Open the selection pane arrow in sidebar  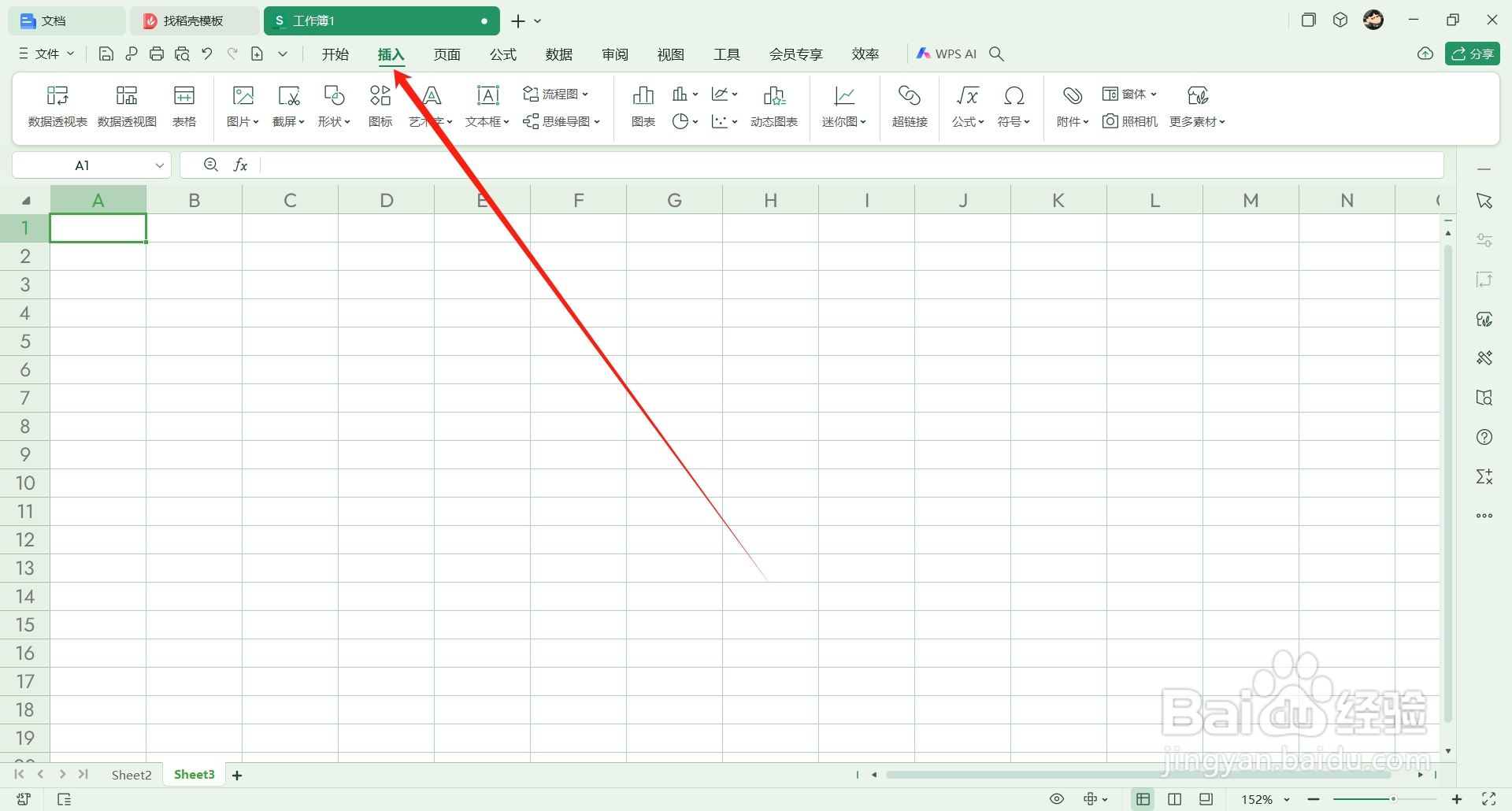[x=1484, y=201]
